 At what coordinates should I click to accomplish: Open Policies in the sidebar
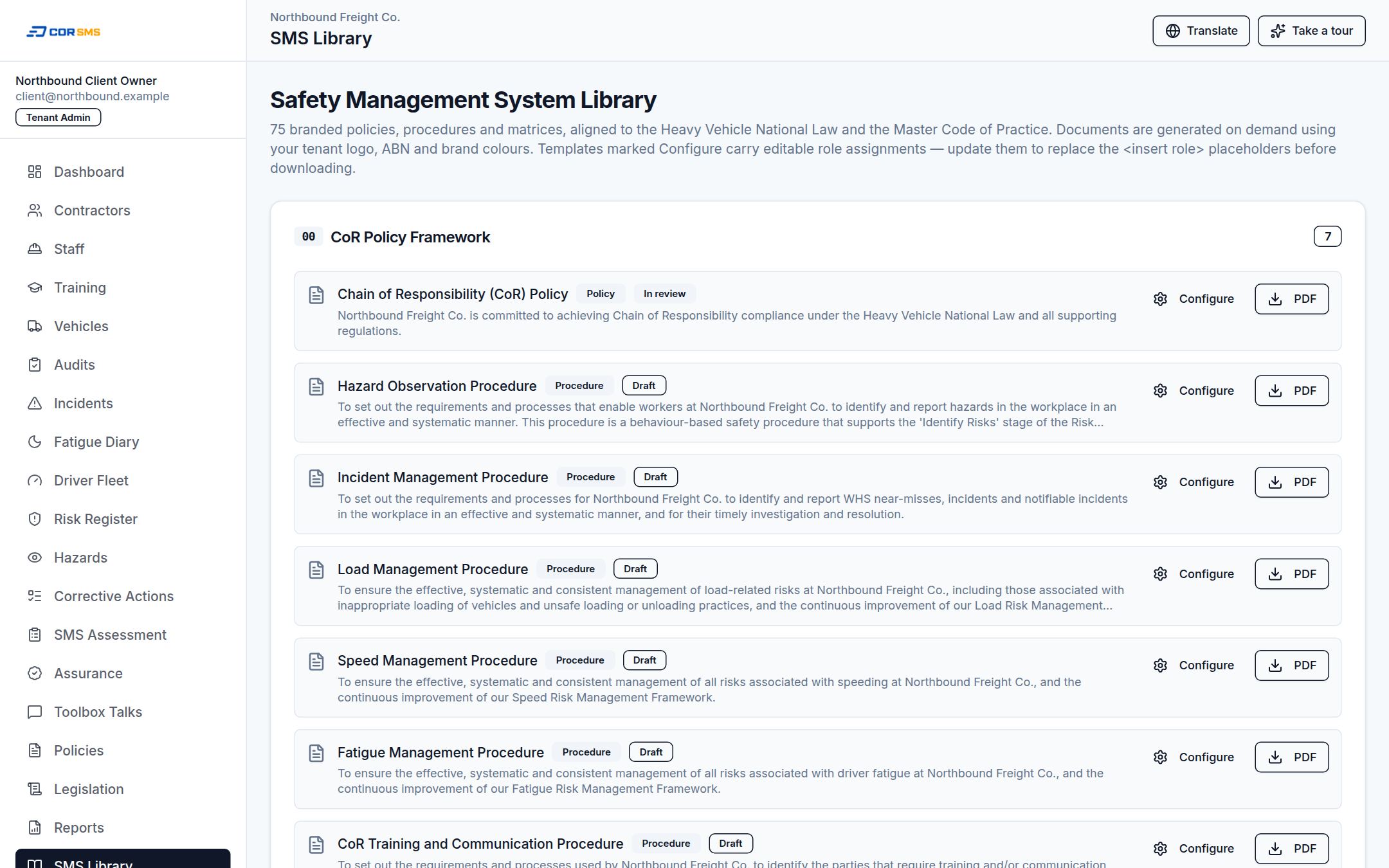pos(123,750)
